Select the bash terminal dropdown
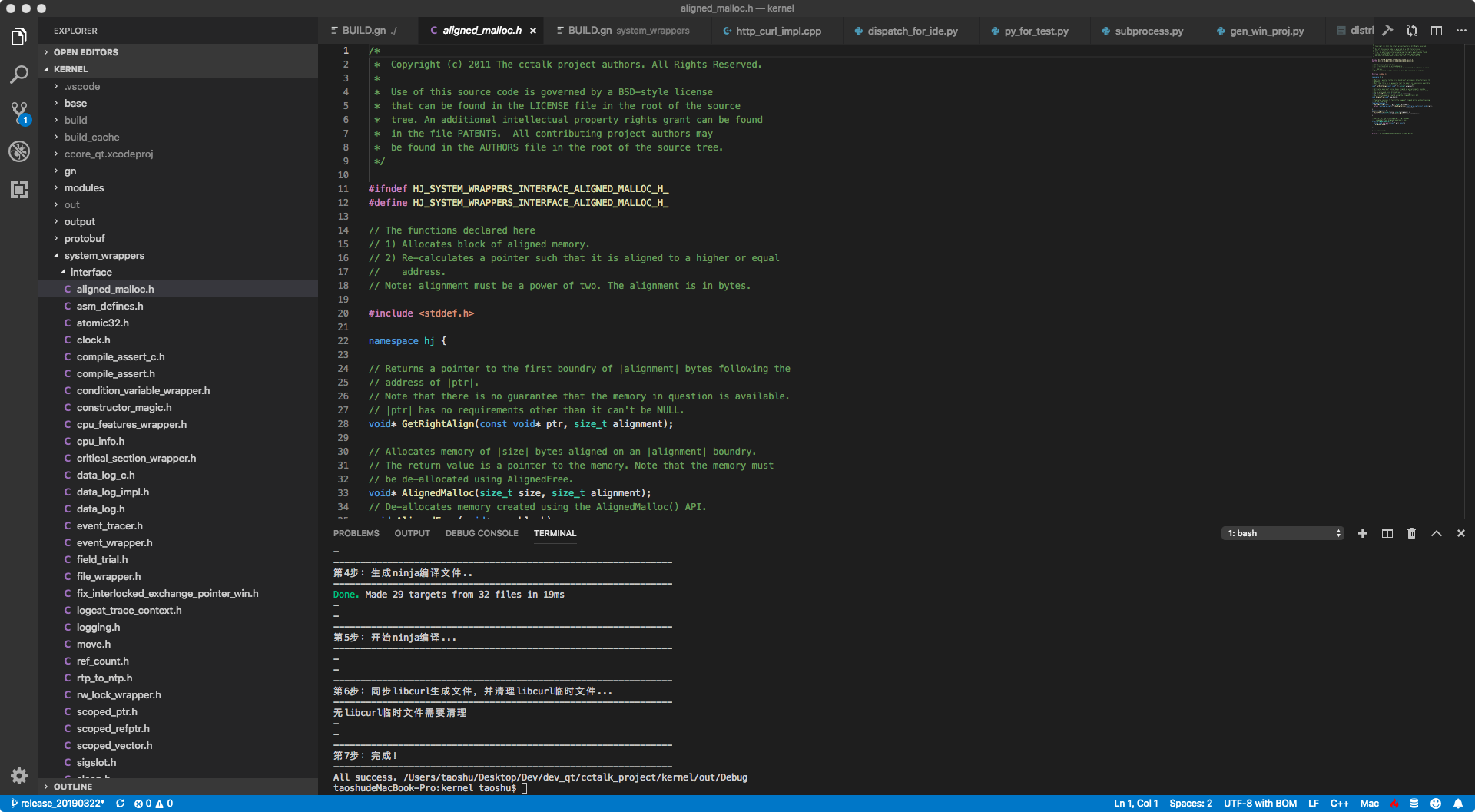This screenshot has width=1475, height=812. tap(1282, 533)
